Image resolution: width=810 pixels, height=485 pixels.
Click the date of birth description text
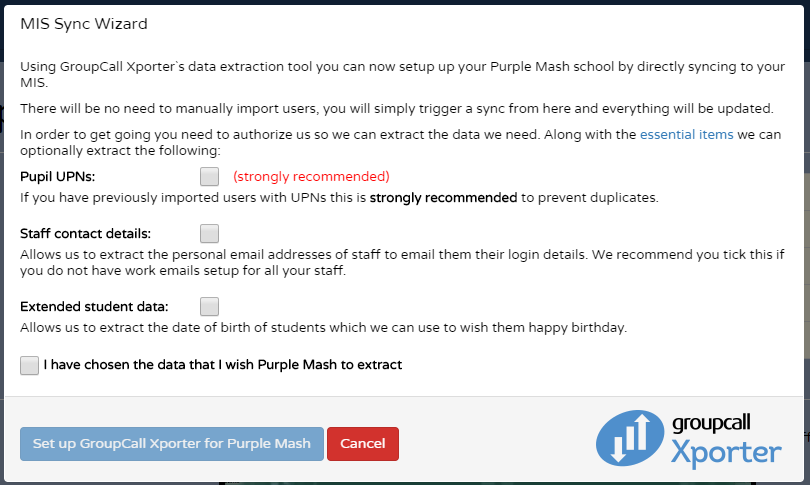click(323, 328)
